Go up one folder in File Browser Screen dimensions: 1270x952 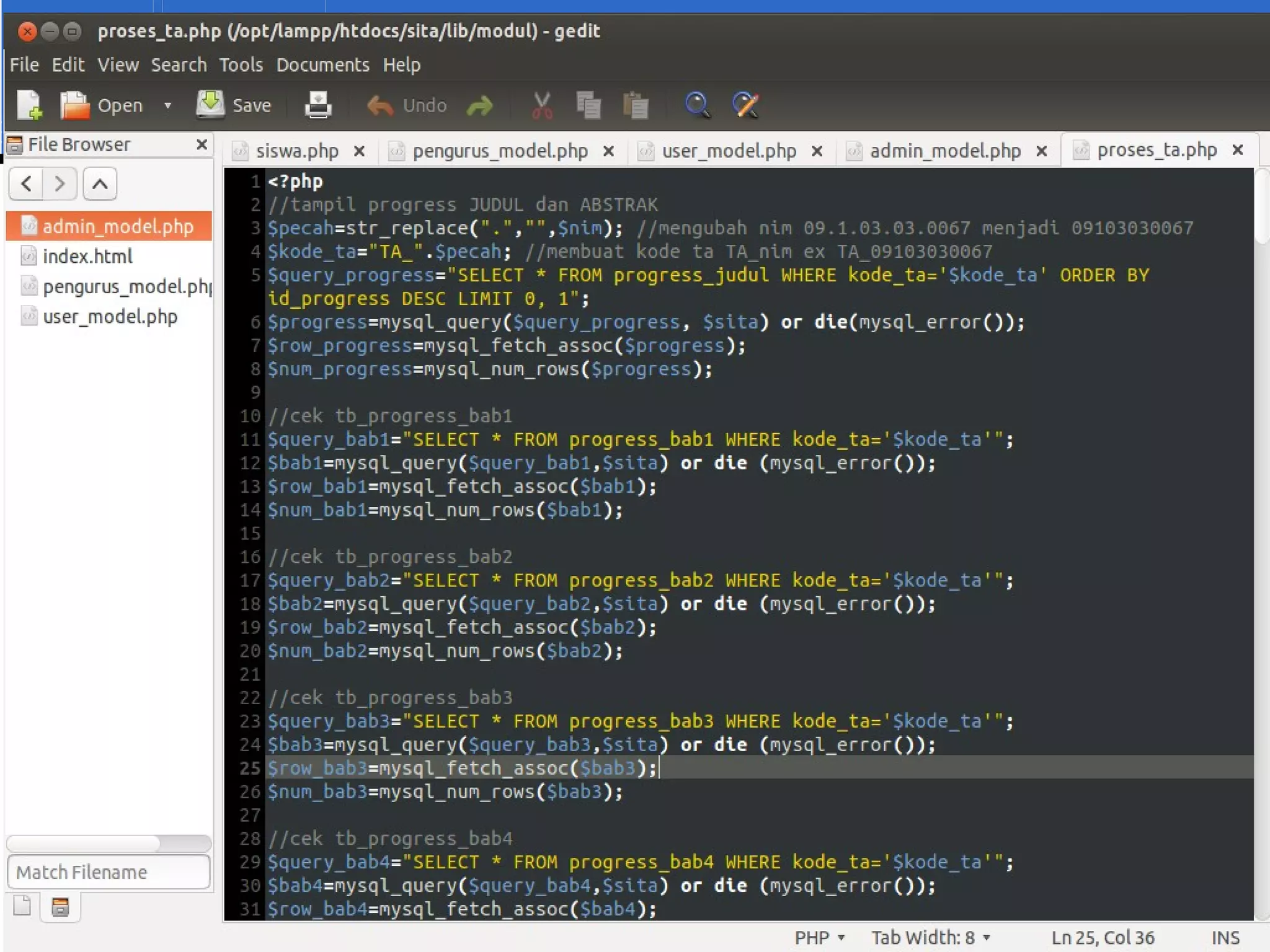click(100, 183)
